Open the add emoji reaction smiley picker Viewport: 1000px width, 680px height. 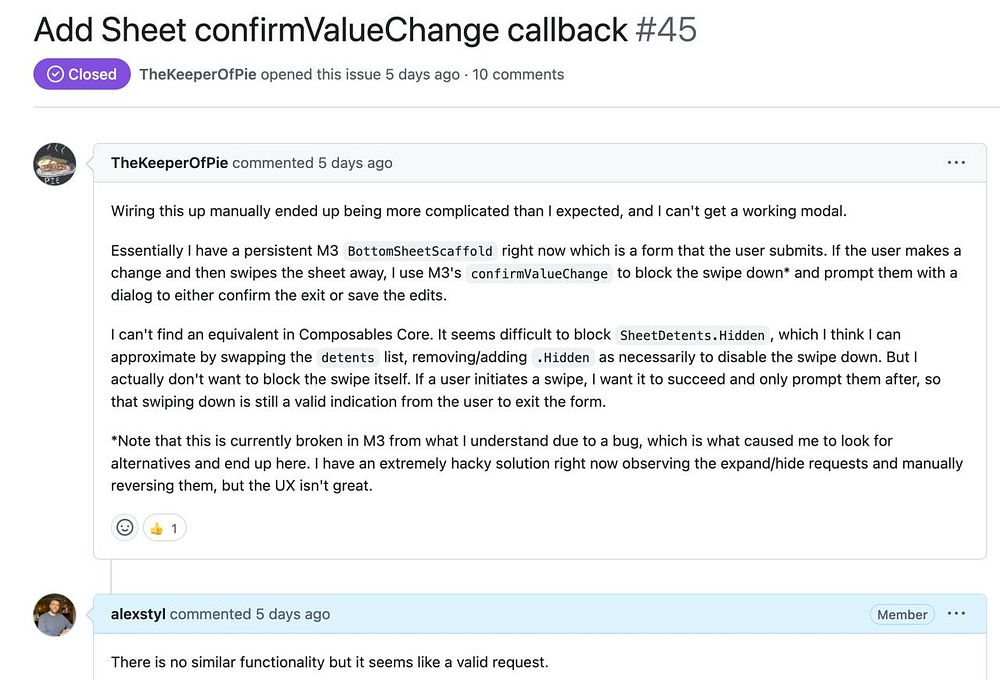pos(125,527)
